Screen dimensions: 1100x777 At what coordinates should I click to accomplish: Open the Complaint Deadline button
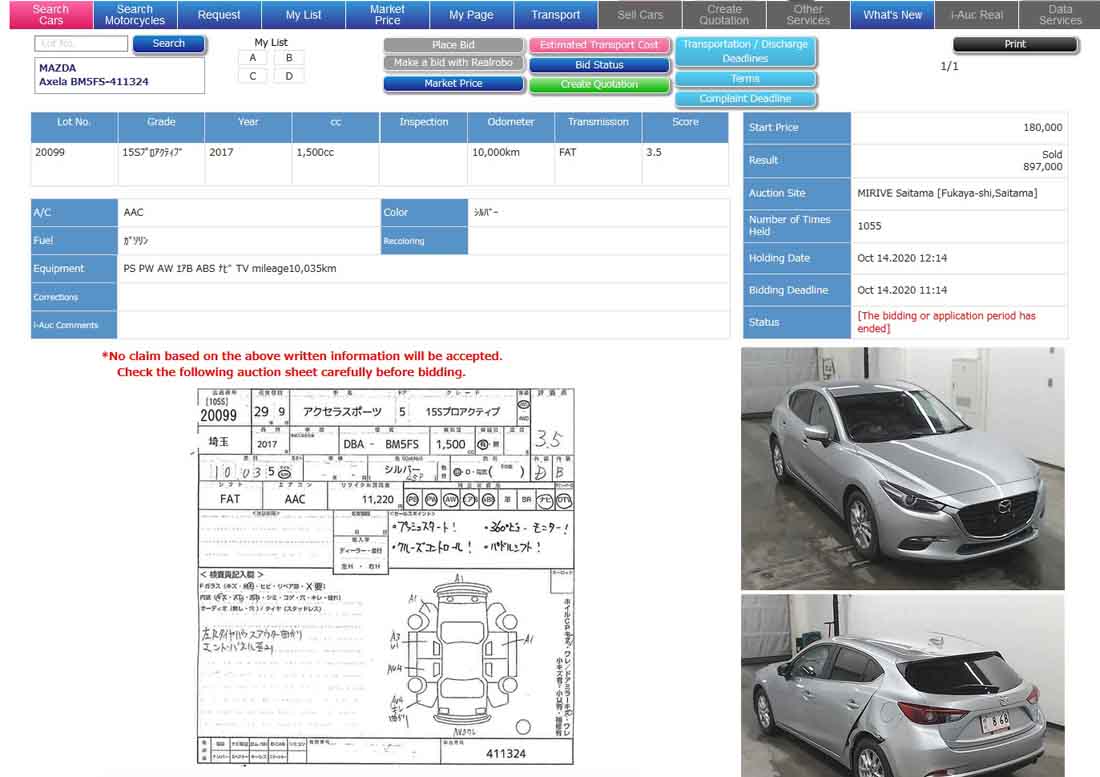[x=746, y=99]
